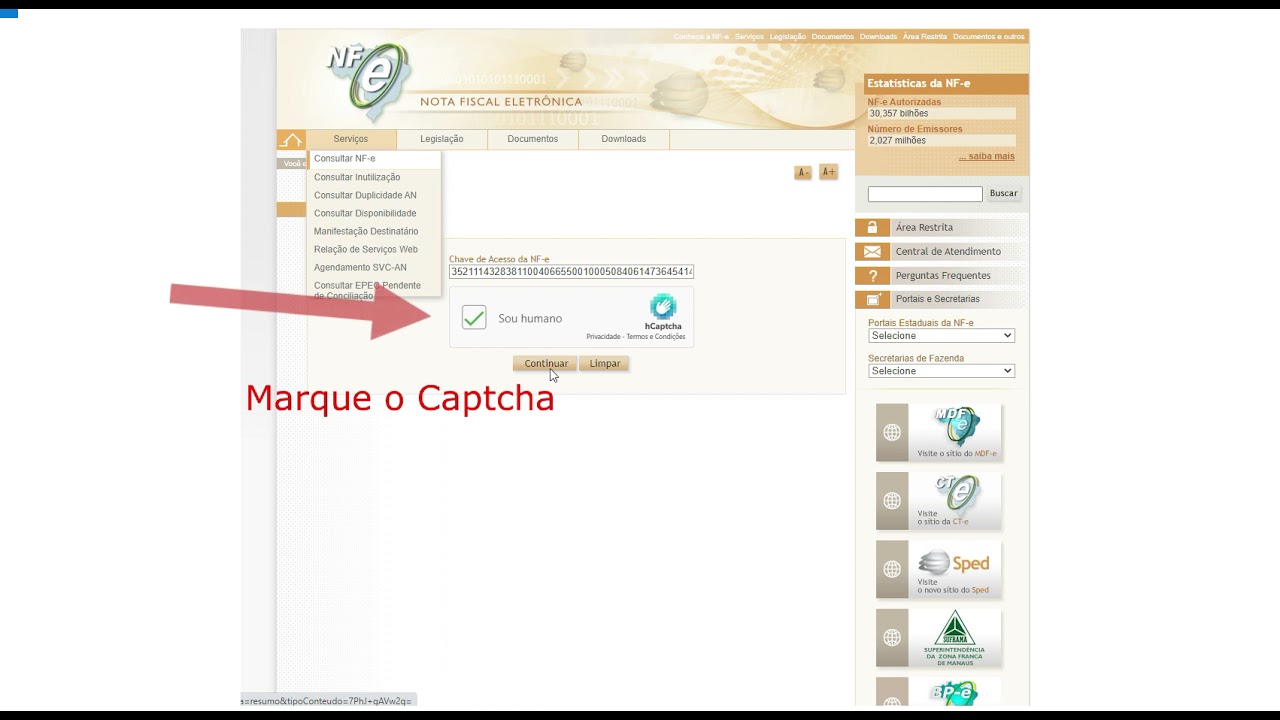Go to the home page icon
The height and width of the screenshot is (720, 1280).
click(x=291, y=140)
